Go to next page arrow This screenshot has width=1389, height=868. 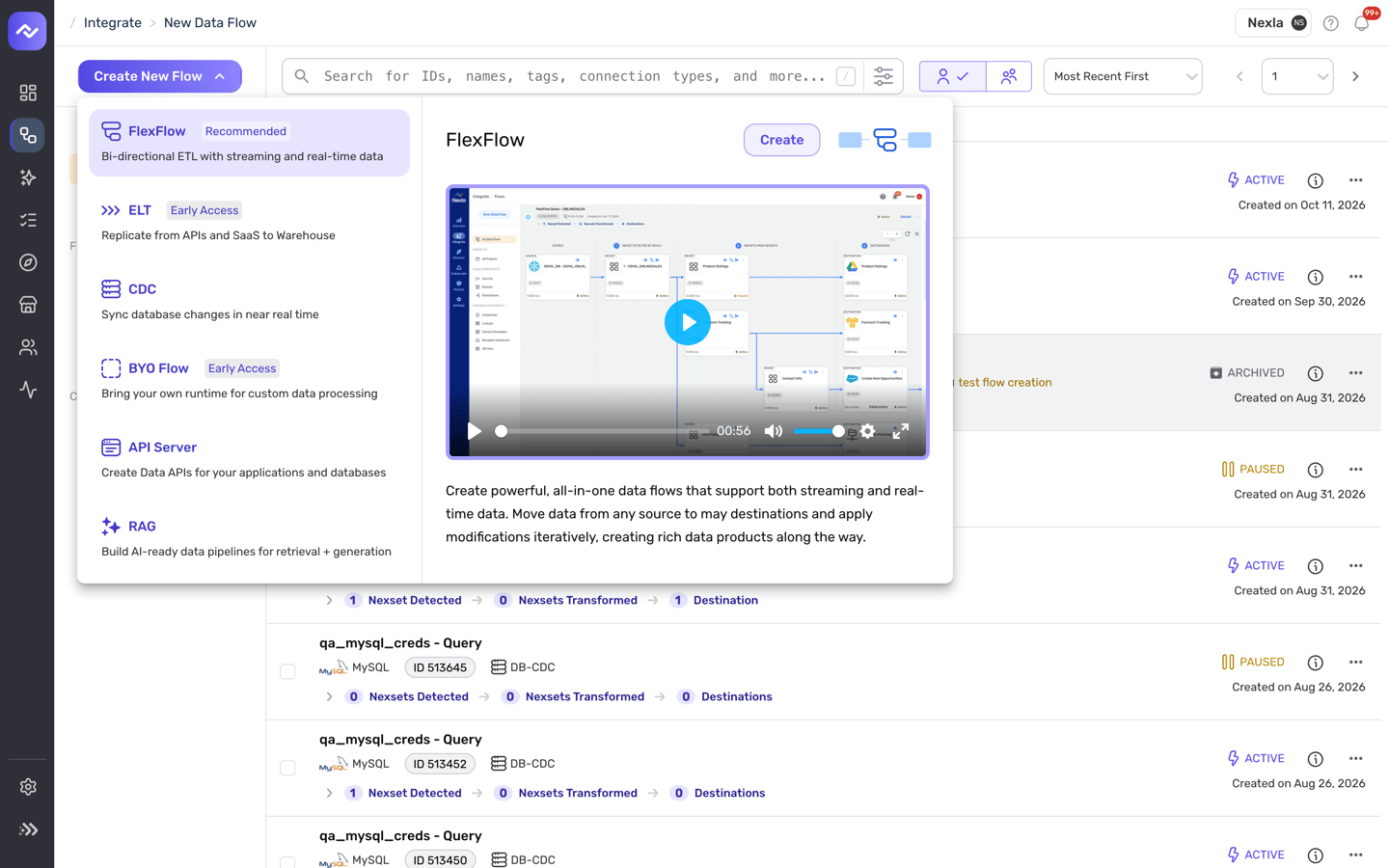[1355, 76]
